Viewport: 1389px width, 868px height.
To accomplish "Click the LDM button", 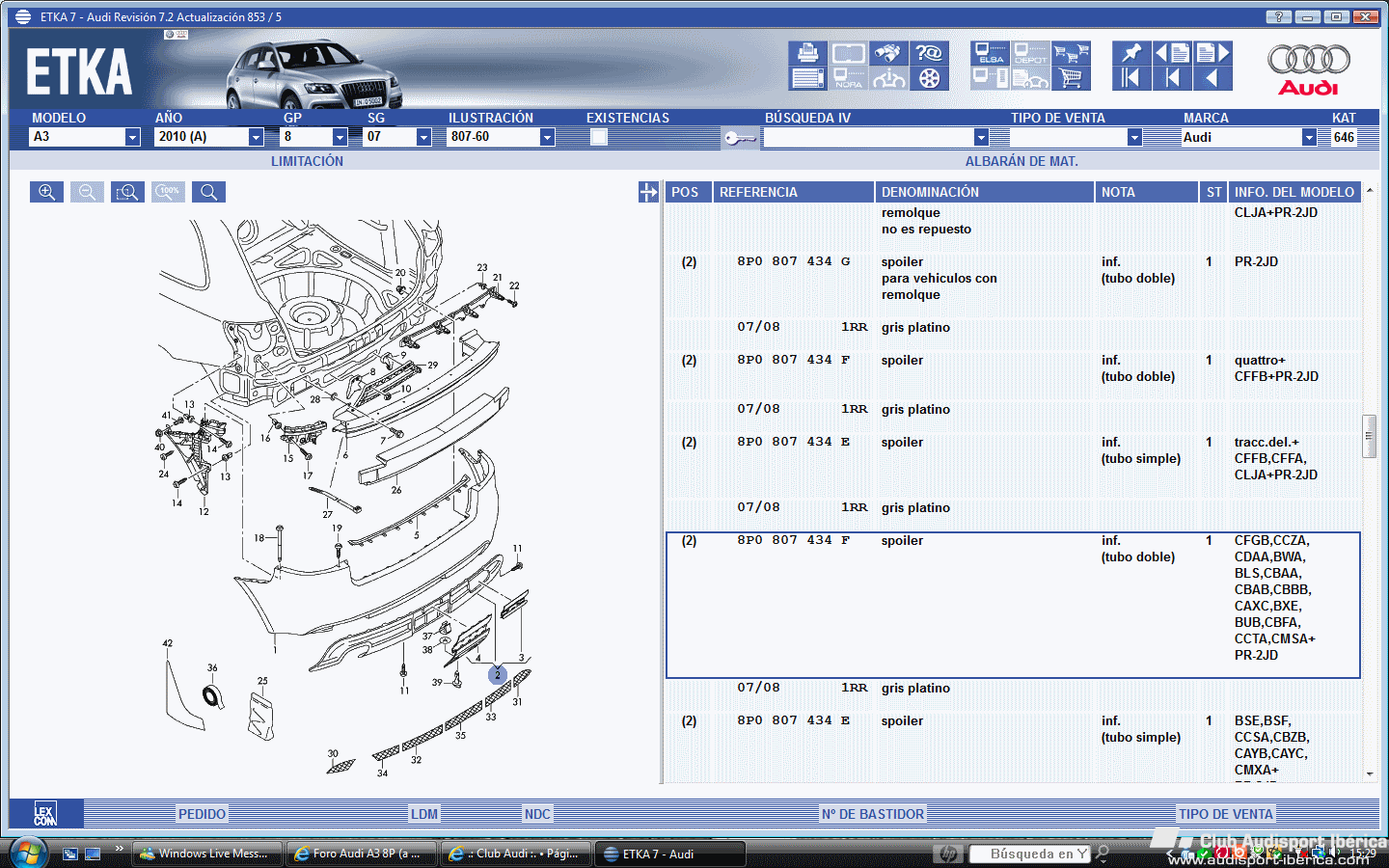I will [x=424, y=814].
